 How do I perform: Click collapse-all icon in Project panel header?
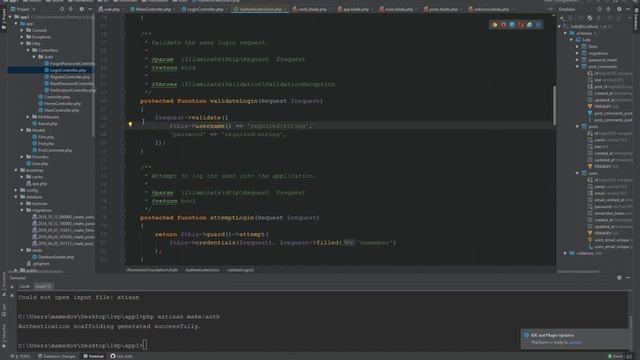71,9
